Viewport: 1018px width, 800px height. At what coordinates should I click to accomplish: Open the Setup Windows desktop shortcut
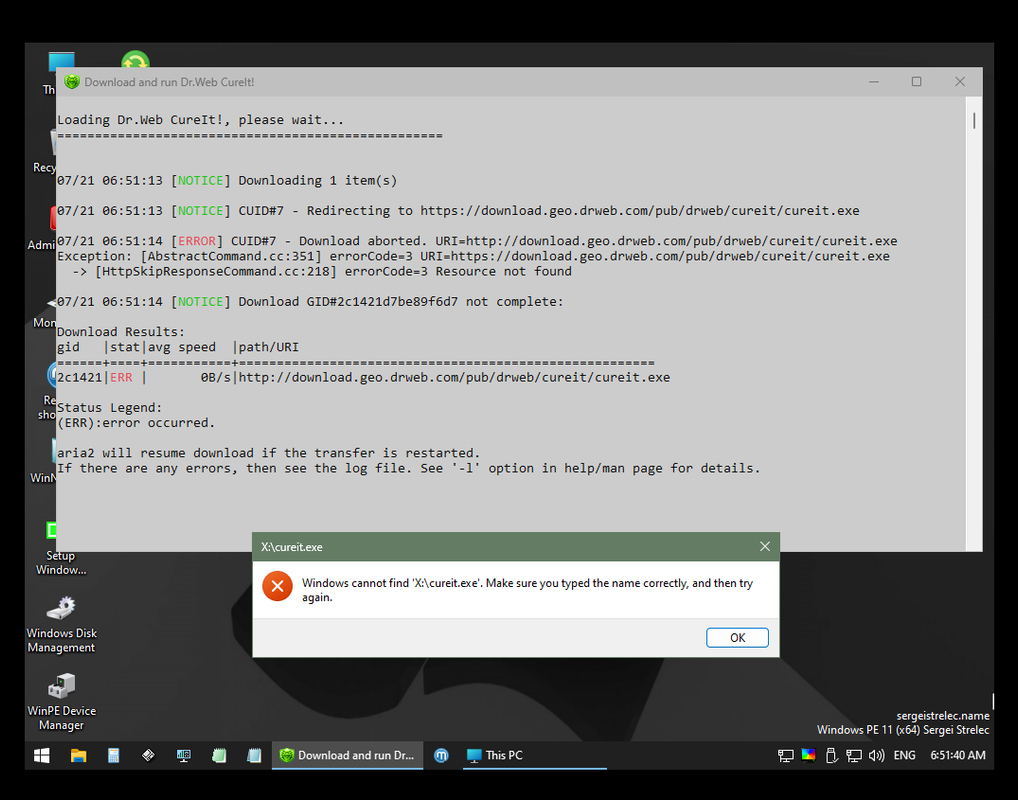[x=60, y=547]
